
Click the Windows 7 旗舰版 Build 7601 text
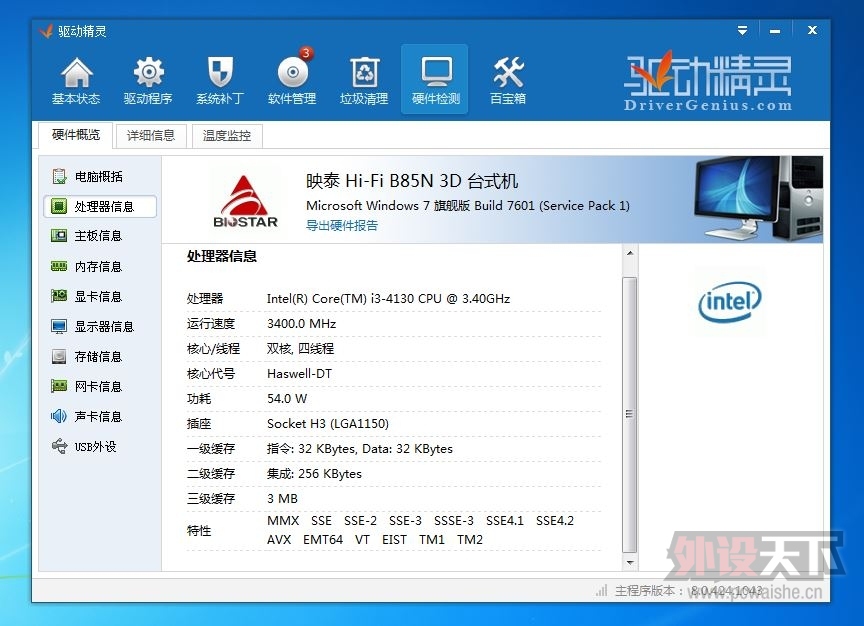468,206
